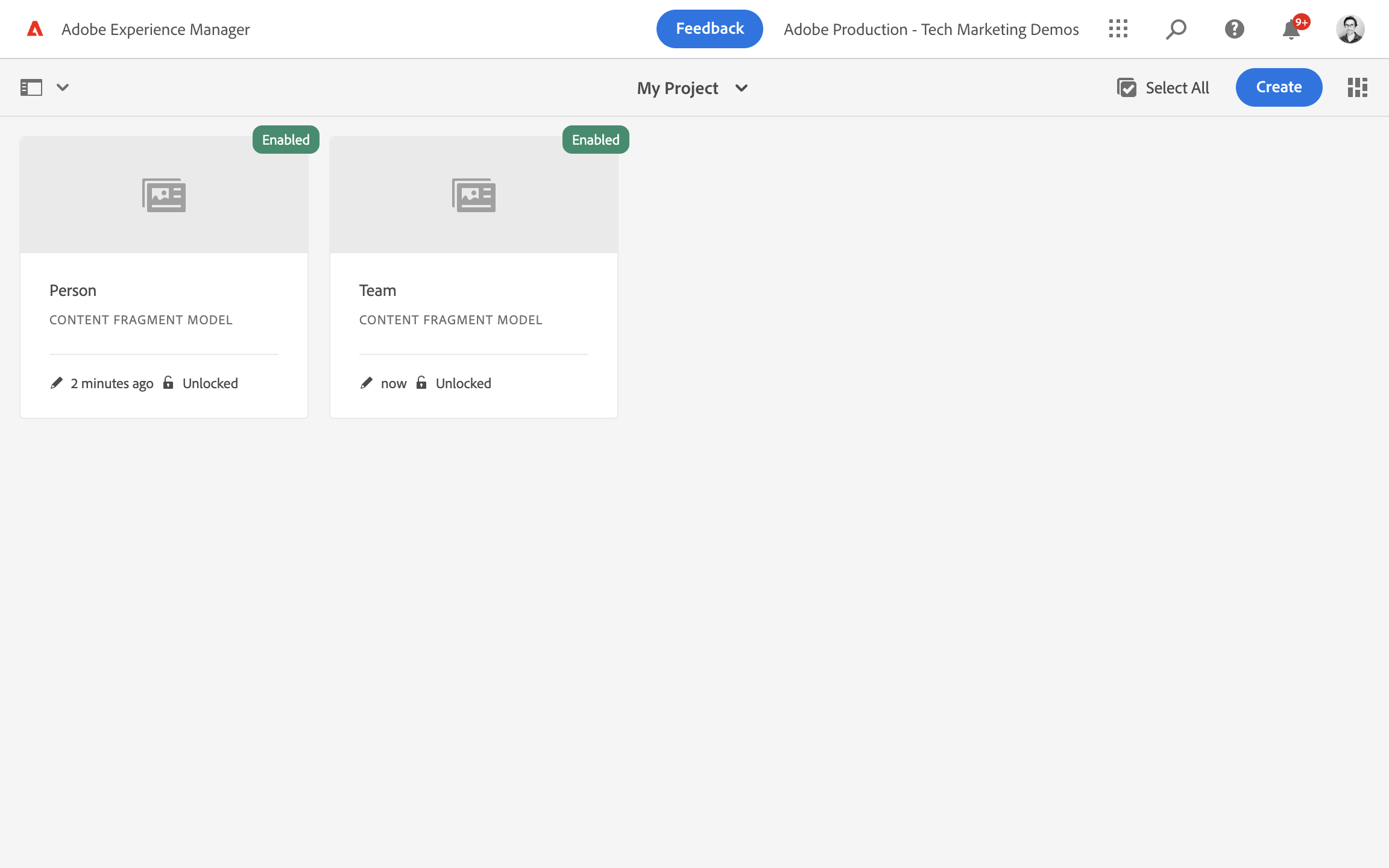The width and height of the screenshot is (1389, 868).
Task: Open the user profile avatar
Action: [1350, 29]
